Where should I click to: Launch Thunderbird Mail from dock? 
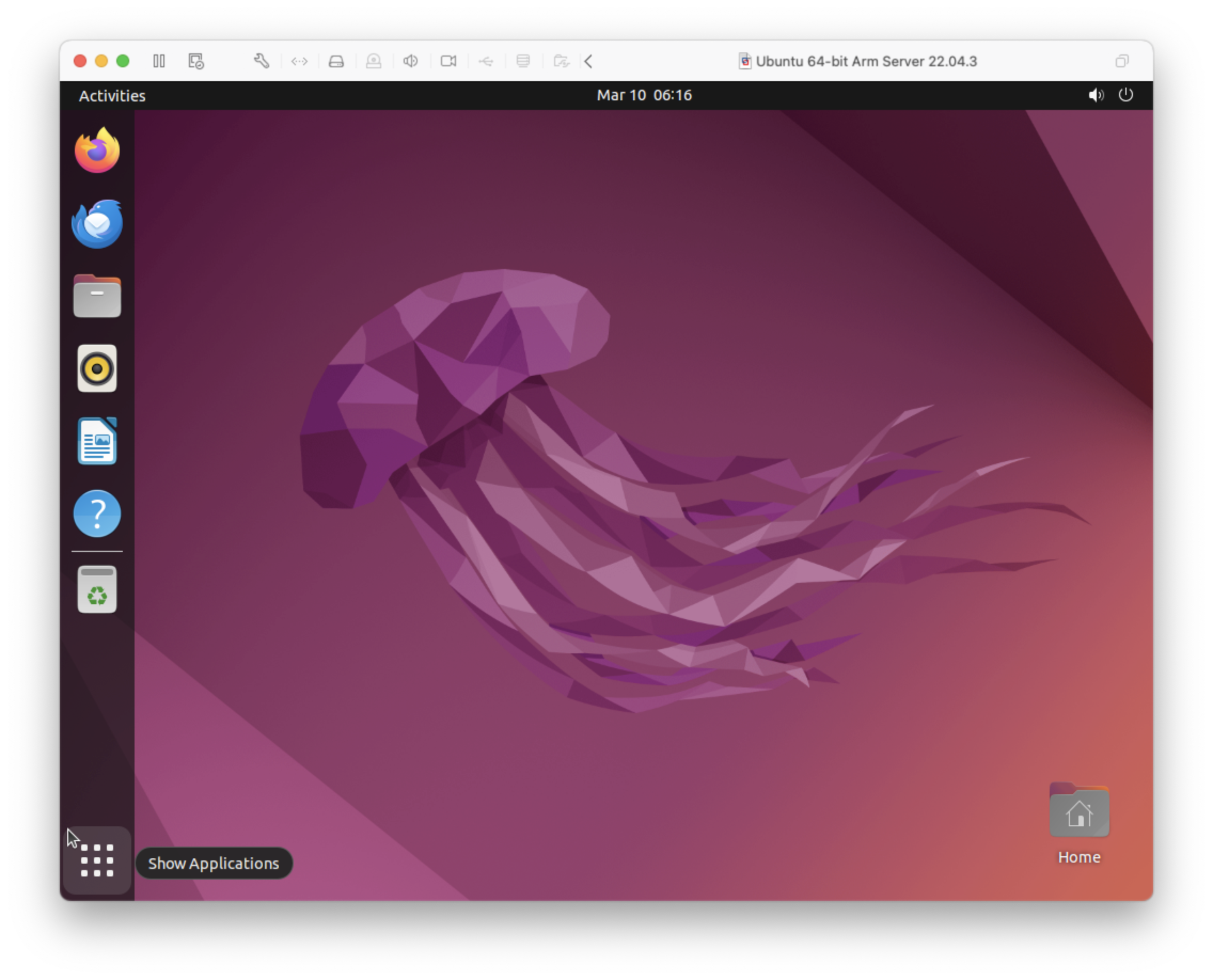pyautogui.click(x=97, y=224)
